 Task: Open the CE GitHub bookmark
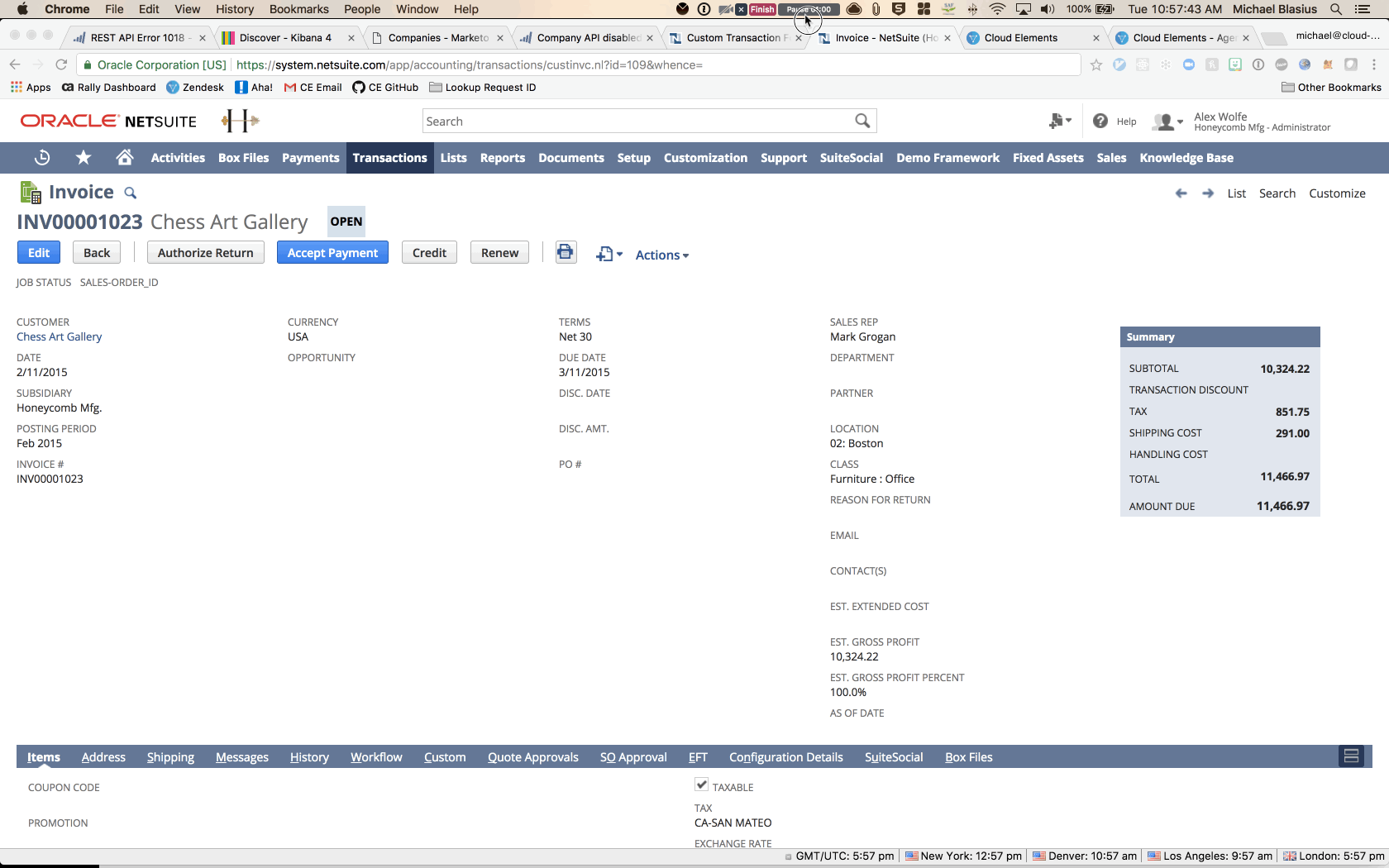(385, 88)
